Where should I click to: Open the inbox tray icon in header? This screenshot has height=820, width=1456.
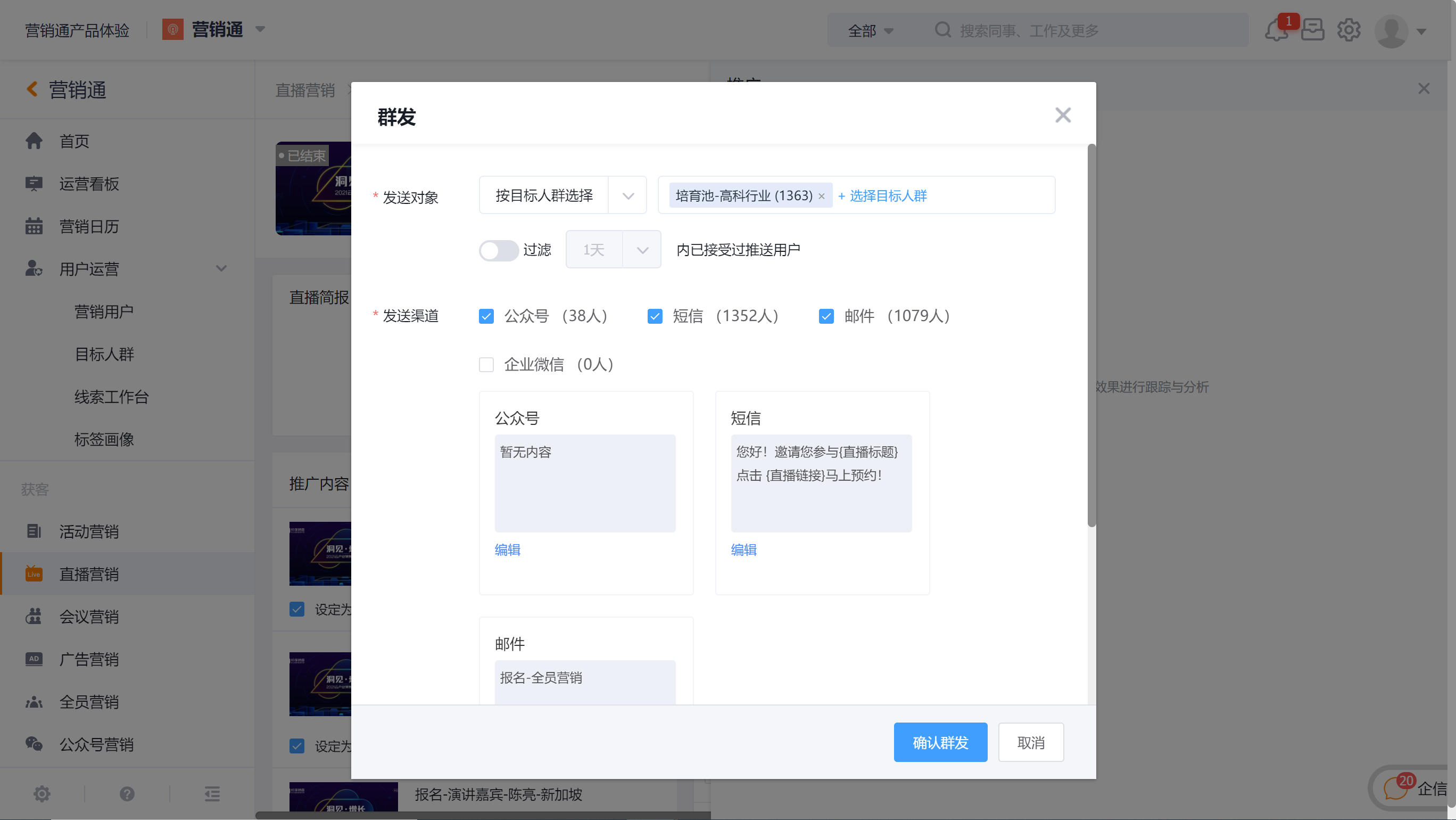click(x=1312, y=29)
